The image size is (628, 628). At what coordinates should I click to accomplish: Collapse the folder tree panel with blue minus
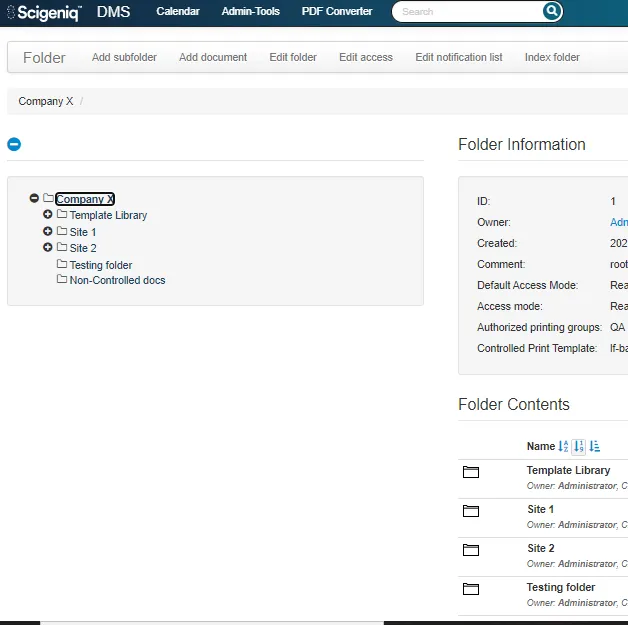tap(14, 144)
